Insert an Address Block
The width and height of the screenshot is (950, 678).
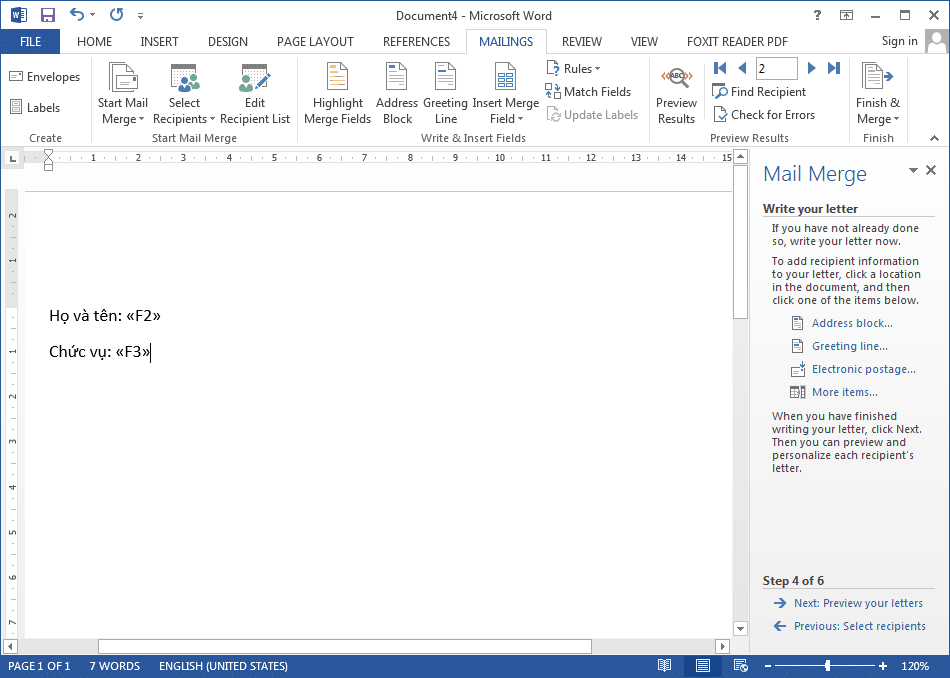397,94
